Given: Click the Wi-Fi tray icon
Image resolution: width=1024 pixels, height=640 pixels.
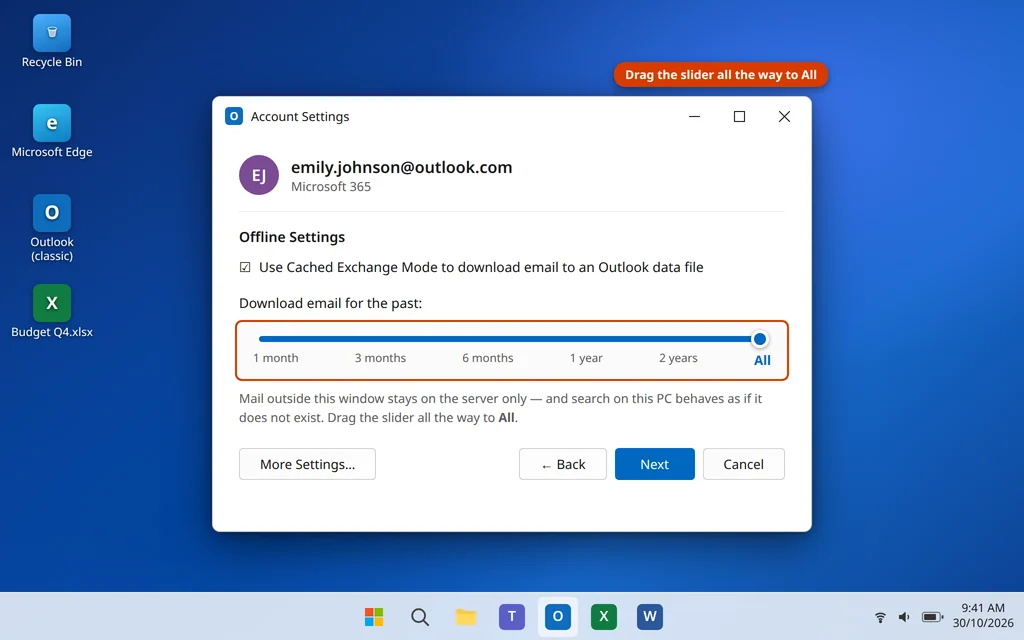Looking at the screenshot, I should (x=880, y=616).
